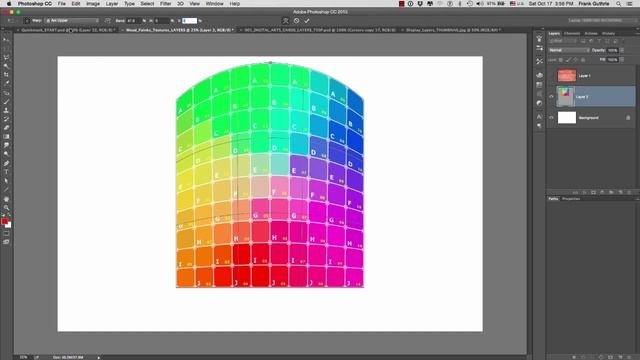Image resolution: width=640 pixels, height=360 pixels.
Task: Select the Rectangular Marquee tool
Action: tap(6, 49)
